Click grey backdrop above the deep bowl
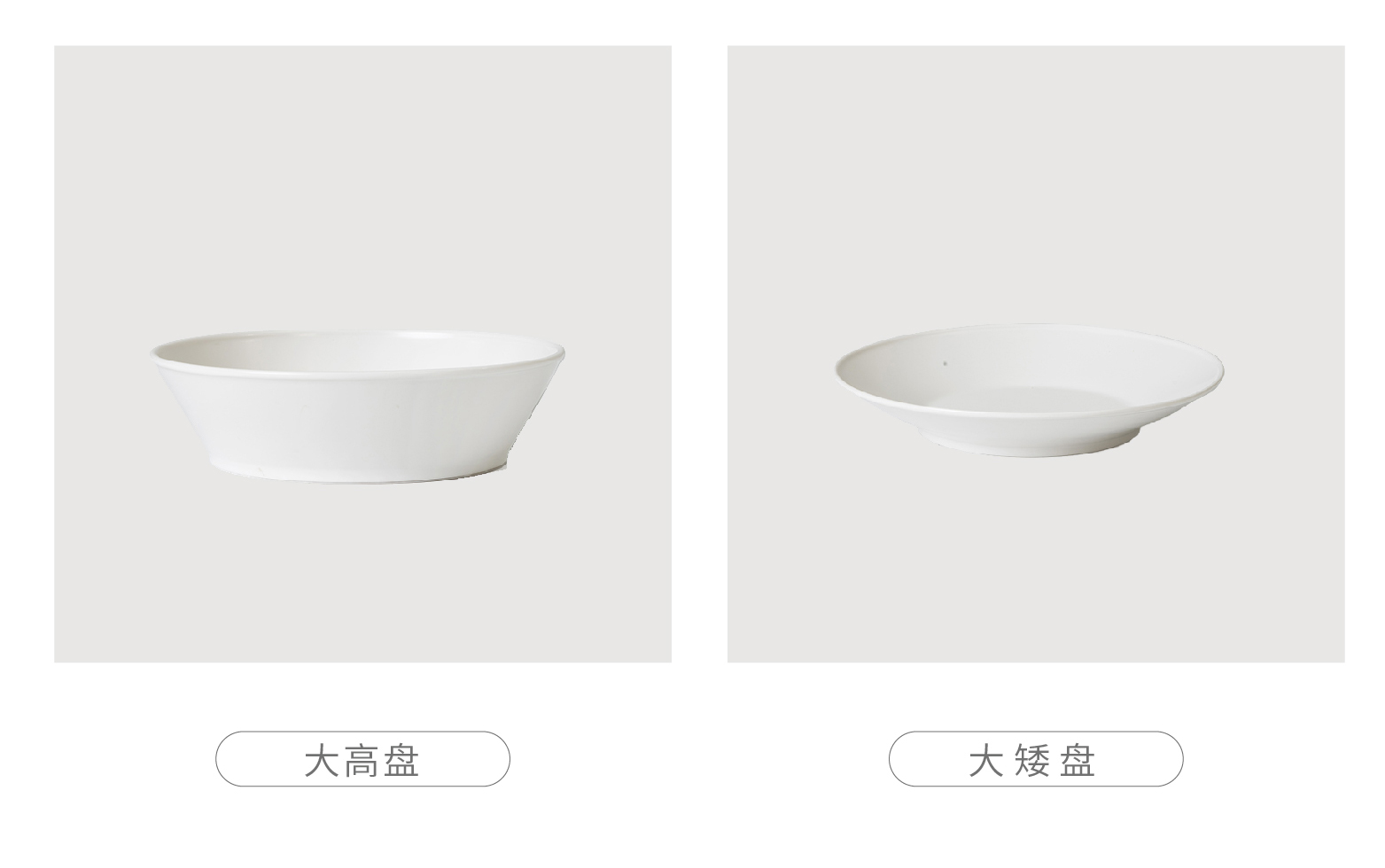Screen dimensions: 1385x868 point(362,186)
